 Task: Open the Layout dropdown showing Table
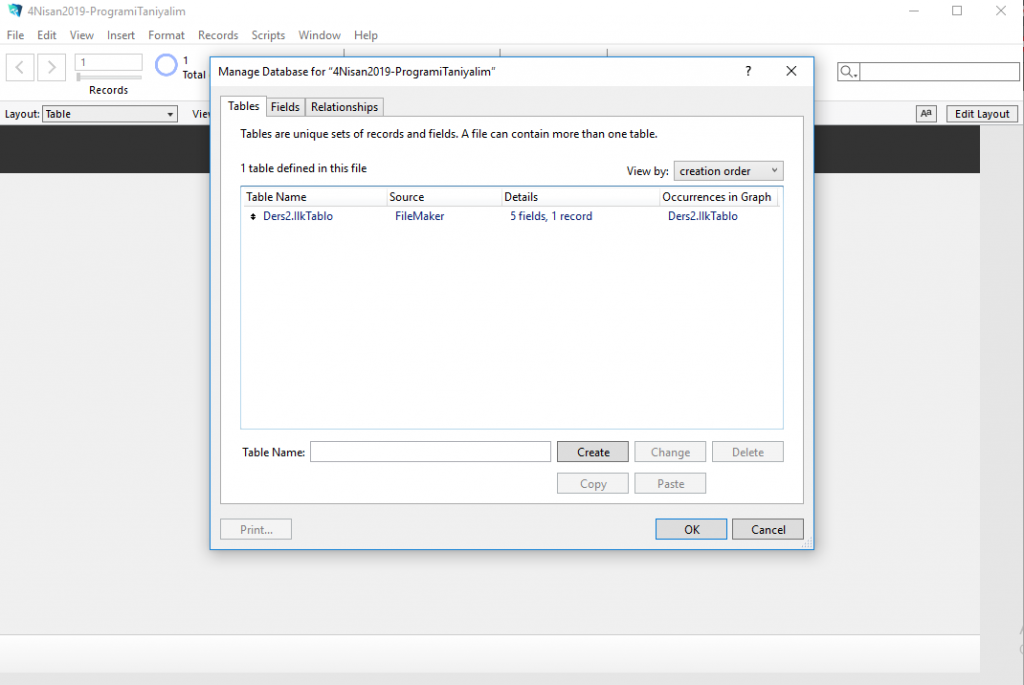(110, 114)
